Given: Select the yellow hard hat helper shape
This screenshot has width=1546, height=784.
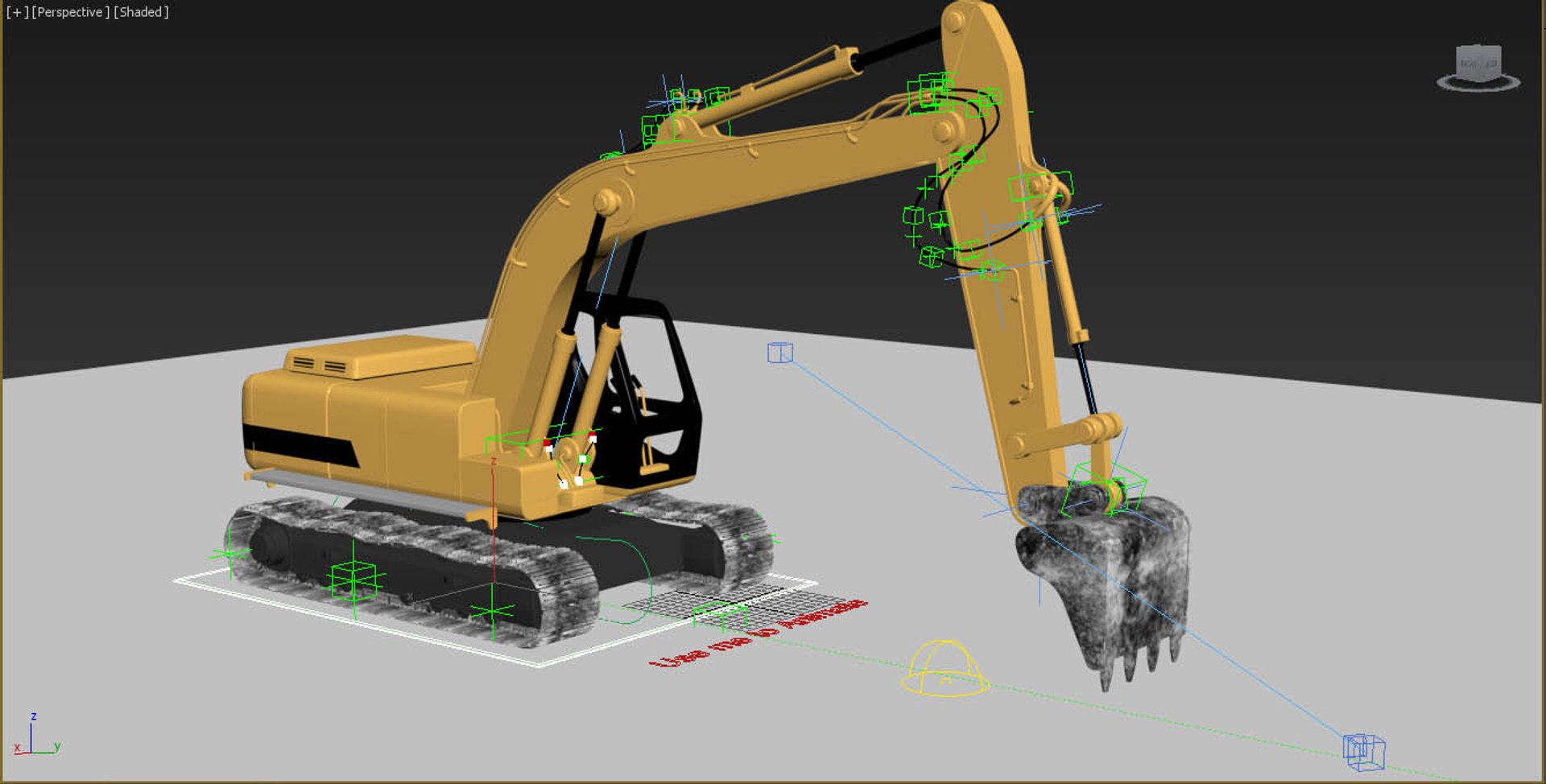Looking at the screenshot, I should pos(945,668).
